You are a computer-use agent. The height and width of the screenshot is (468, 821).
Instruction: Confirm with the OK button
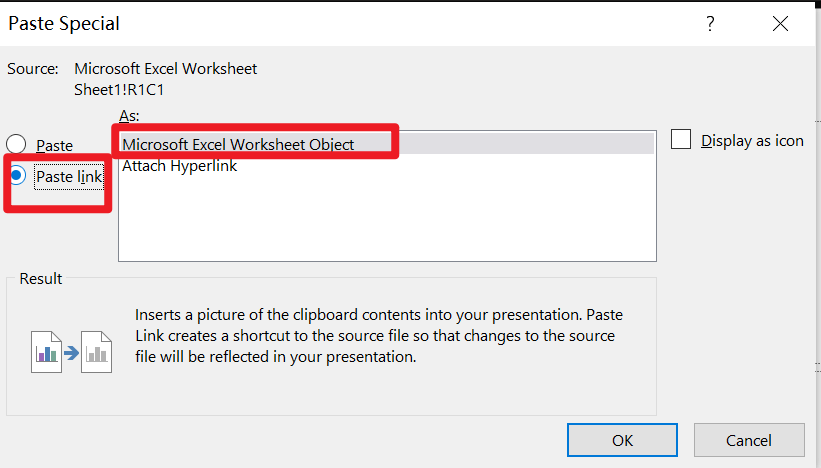point(622,440)
